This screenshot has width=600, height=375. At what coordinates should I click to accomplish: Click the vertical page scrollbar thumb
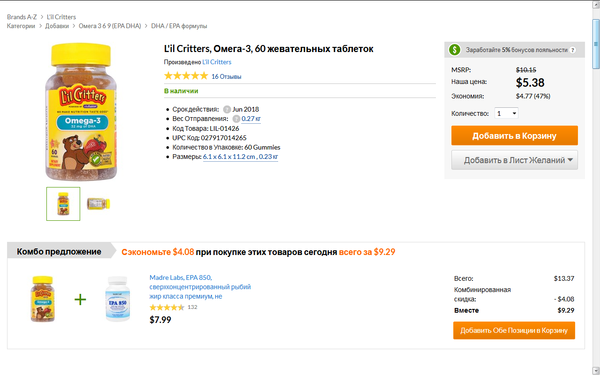596,44
